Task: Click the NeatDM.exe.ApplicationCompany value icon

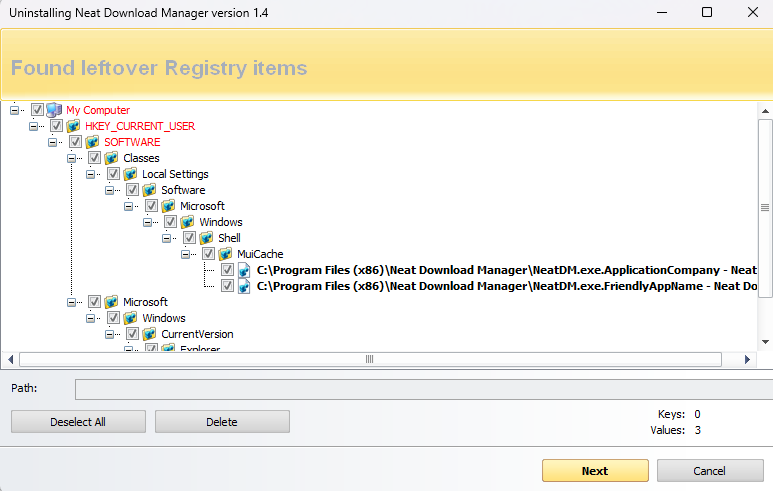Action: click(x=244, y=270)
